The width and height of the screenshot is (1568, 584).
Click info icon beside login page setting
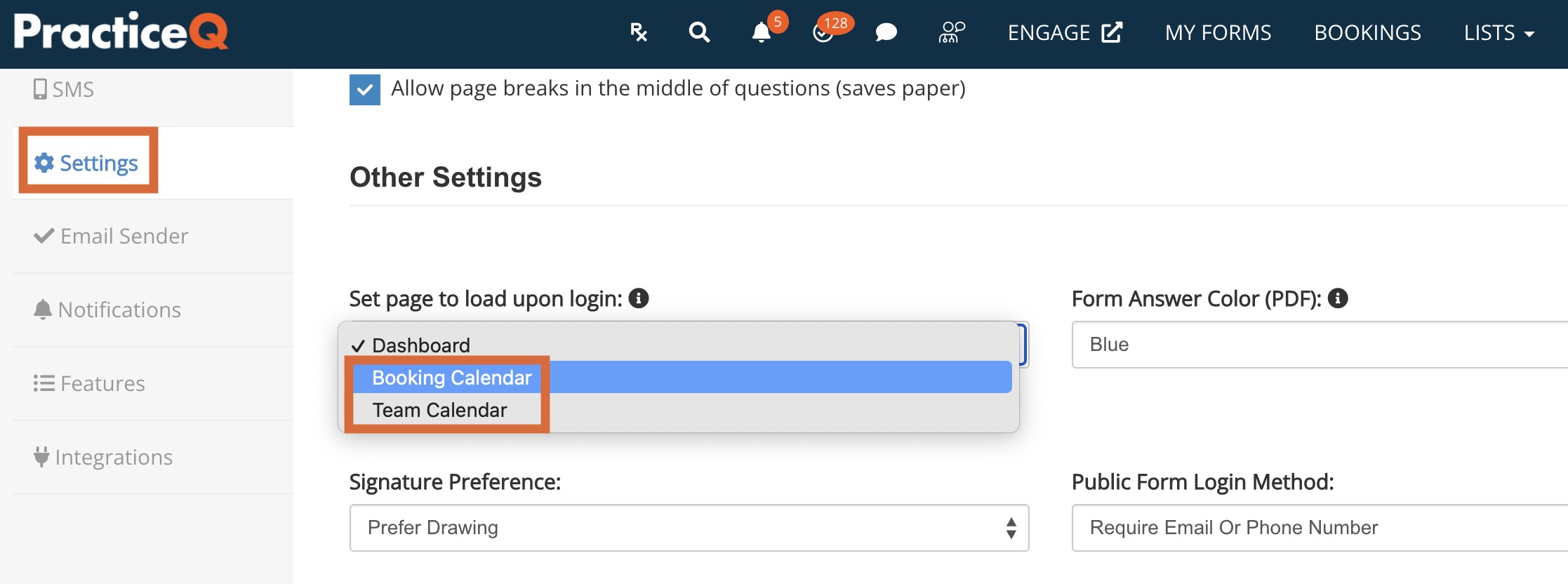[x=639, y=298]
